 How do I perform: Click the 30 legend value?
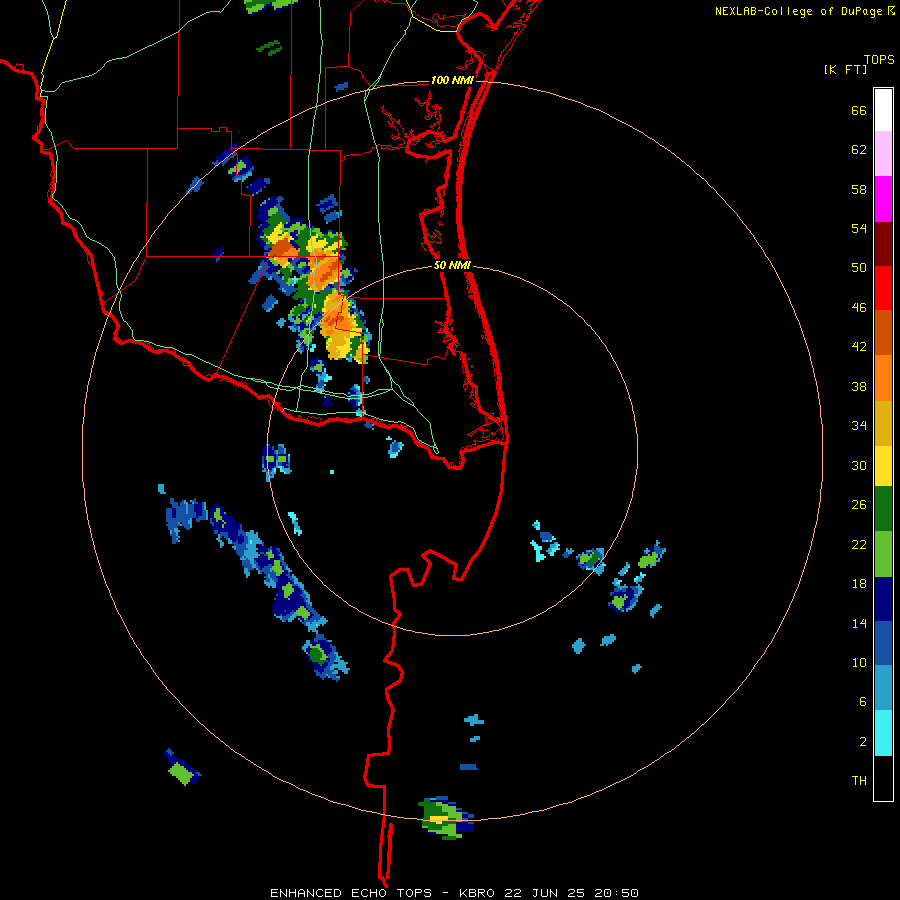[x=859, y=465]
